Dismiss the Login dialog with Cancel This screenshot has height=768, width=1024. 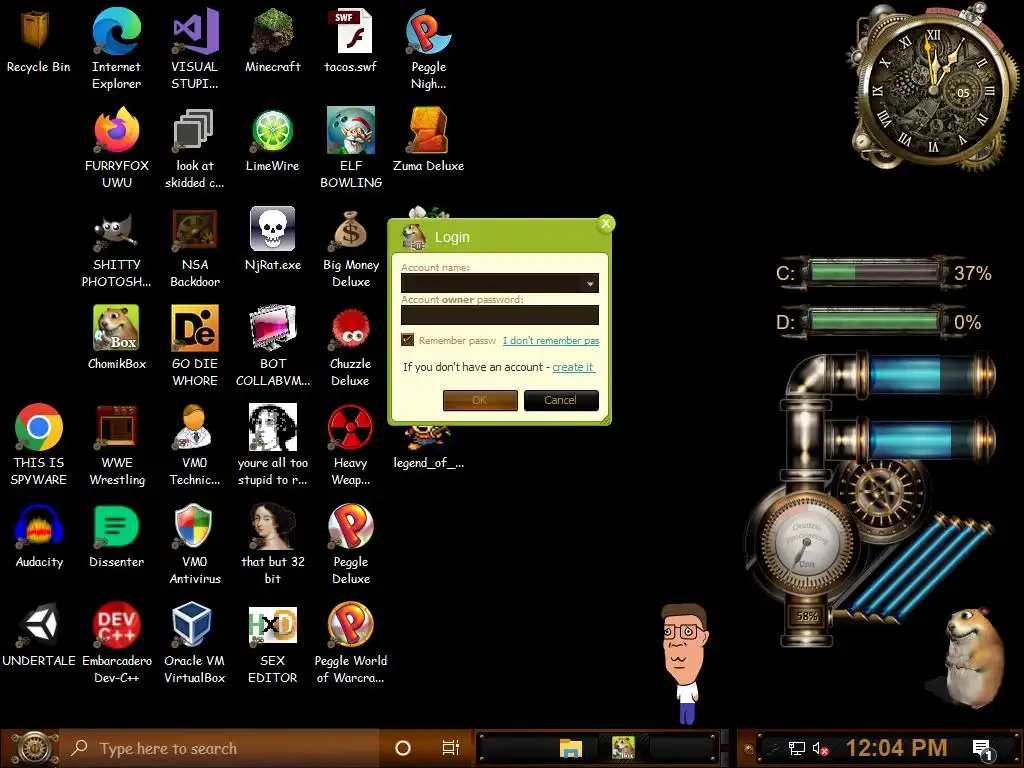[x=561, y=400]
